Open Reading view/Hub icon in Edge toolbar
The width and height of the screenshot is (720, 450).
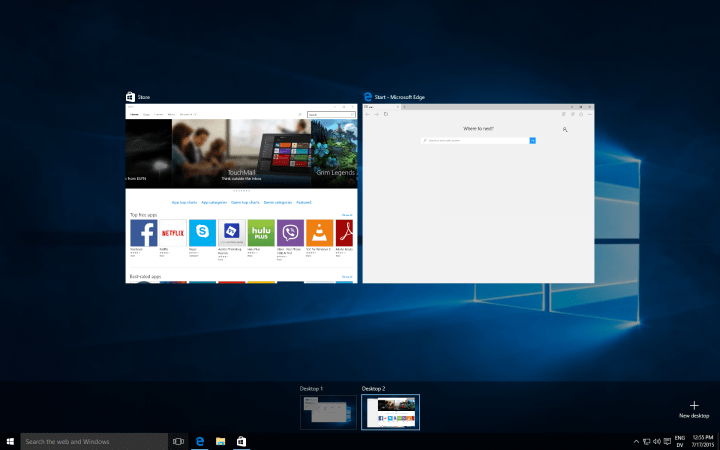click(564, 114)
